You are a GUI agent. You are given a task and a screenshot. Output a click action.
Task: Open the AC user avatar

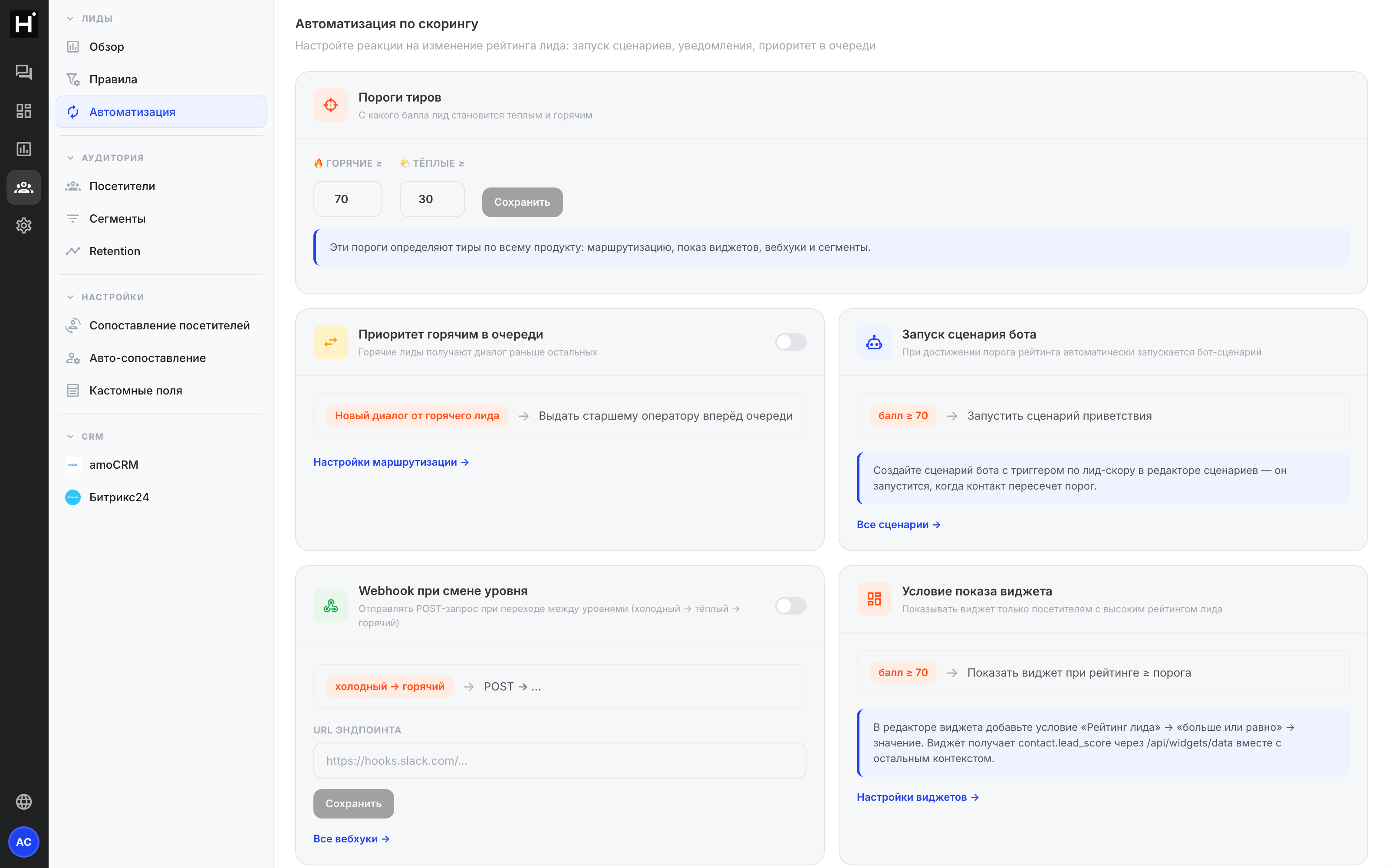tap(23, 842)
